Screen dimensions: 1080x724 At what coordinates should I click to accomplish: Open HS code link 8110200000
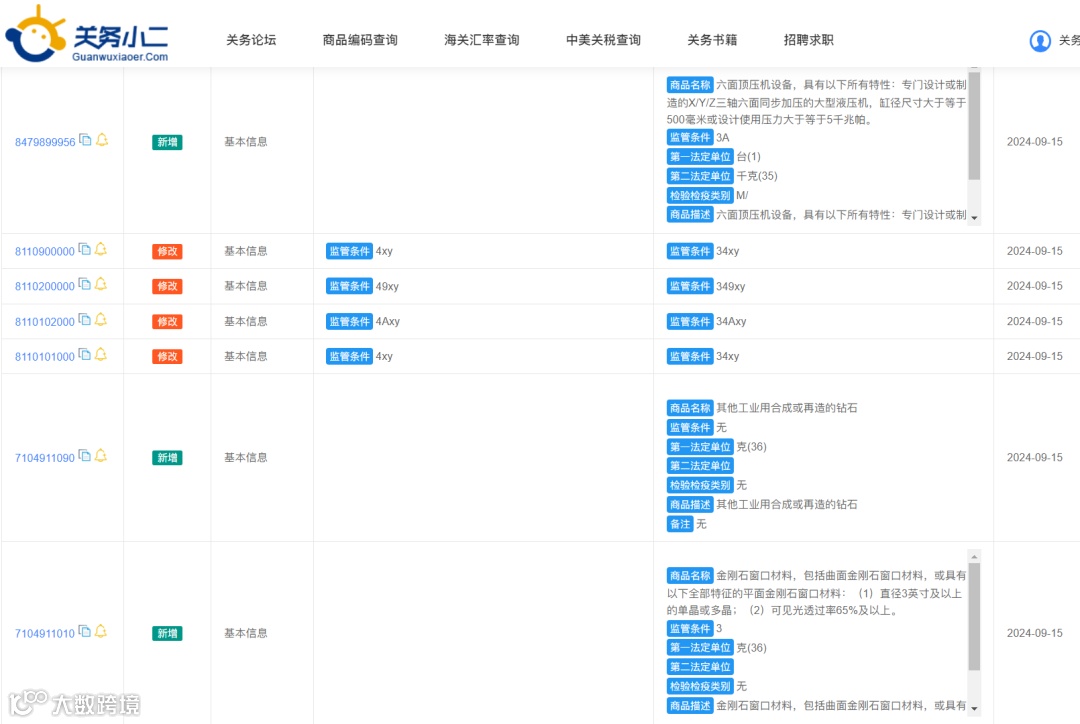point(45,286)
